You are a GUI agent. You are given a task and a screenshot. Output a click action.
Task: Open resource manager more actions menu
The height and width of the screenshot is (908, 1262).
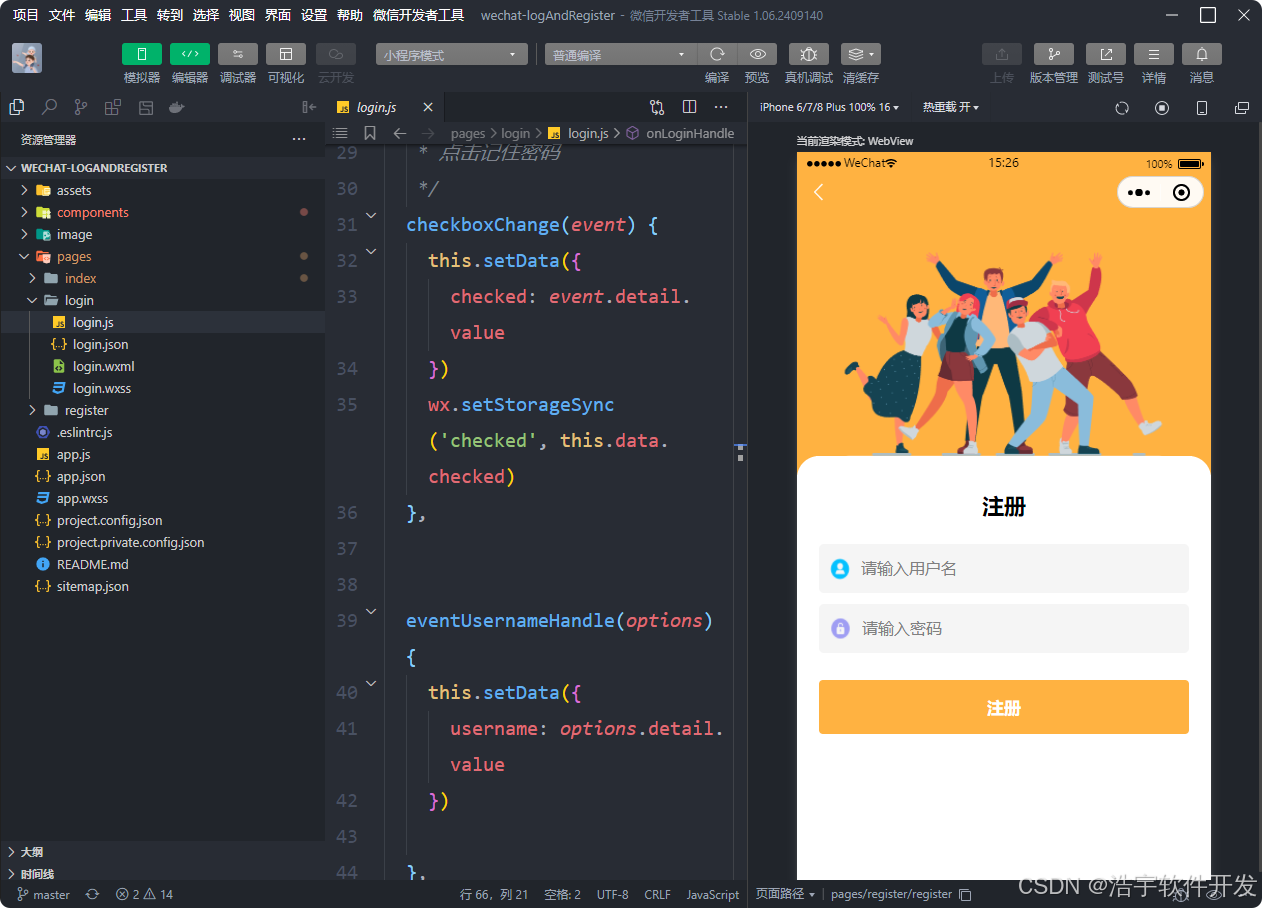pos(299,139)
